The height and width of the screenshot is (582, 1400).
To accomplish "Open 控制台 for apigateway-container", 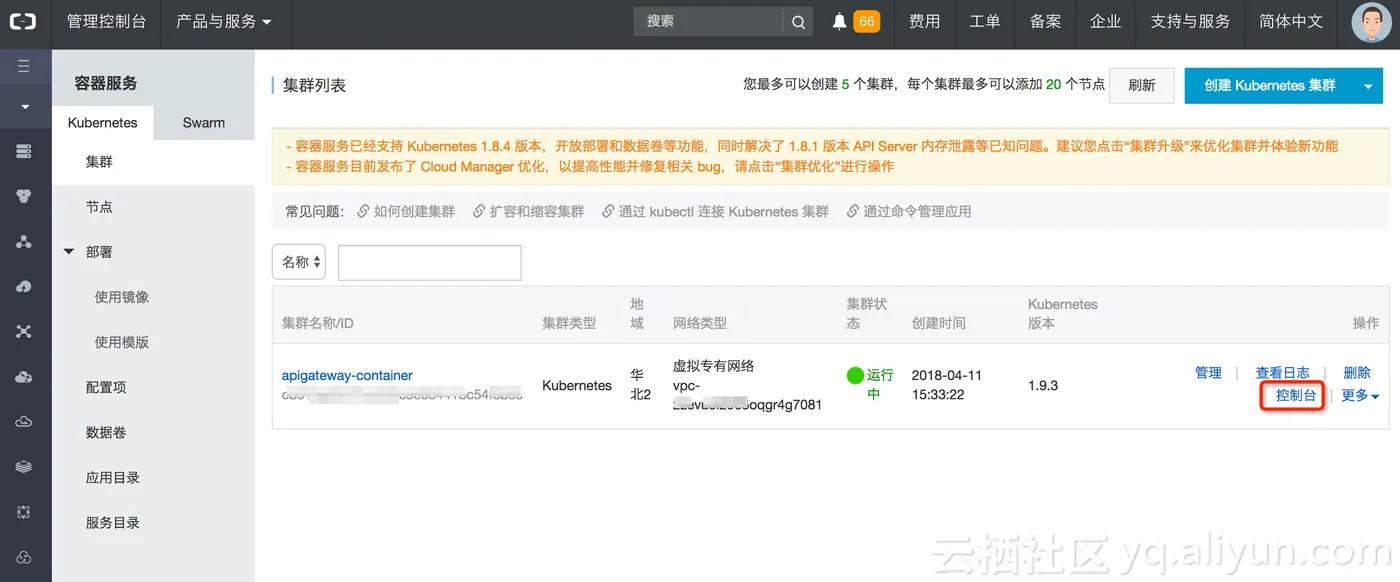I will click(x=1296, y=396).
